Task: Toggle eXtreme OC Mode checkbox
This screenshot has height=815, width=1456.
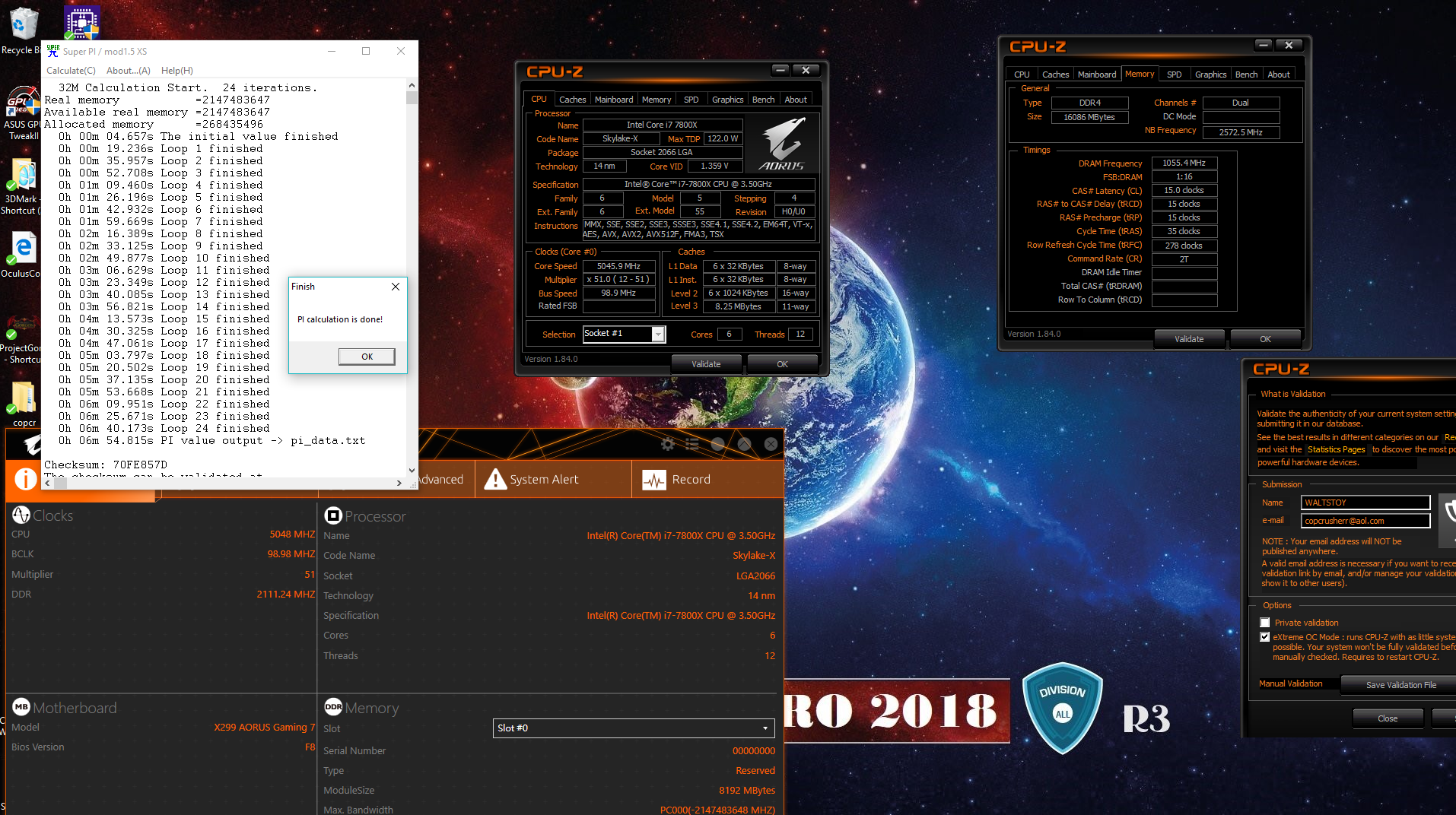Action: click(x=1265, y=637)
